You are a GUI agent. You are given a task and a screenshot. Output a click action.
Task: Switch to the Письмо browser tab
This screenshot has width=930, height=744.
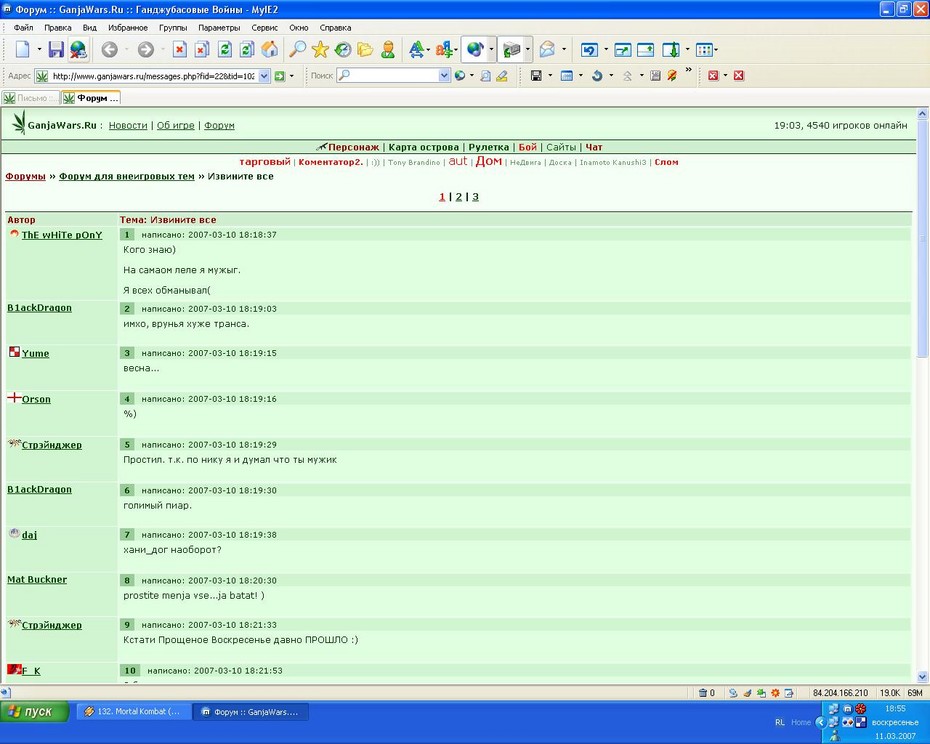(31, 98)
